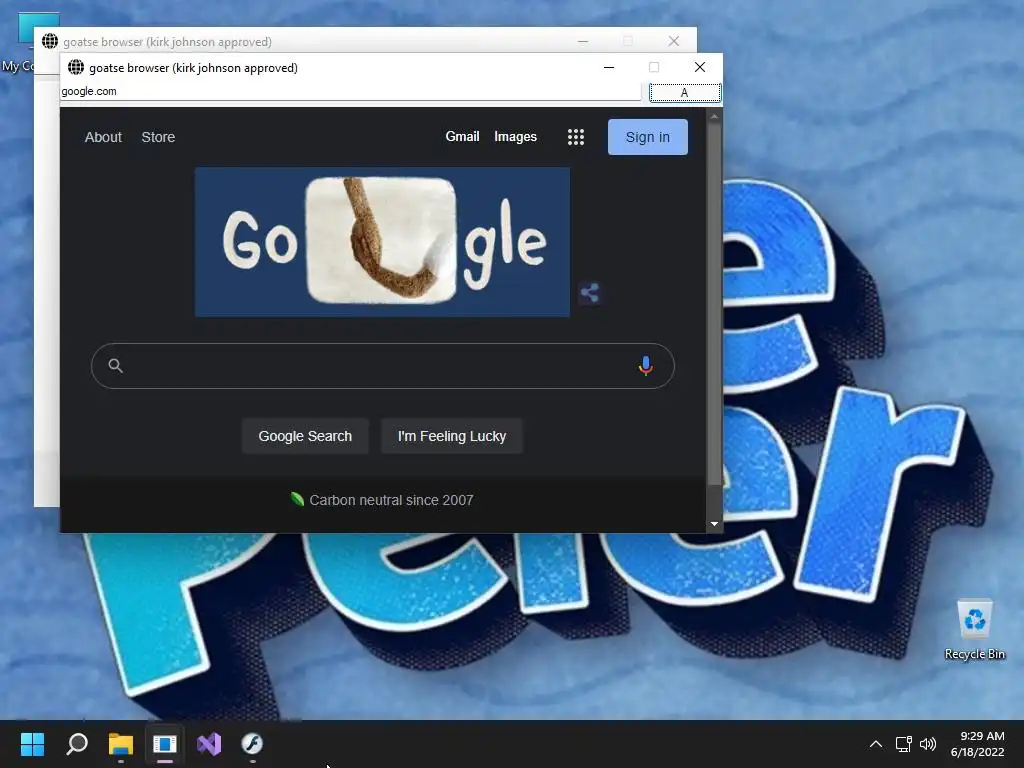Viewport: 1024px width, 768px height.
Task: Click the scrollbar up arrow in the page
Action: coord(714,116)
